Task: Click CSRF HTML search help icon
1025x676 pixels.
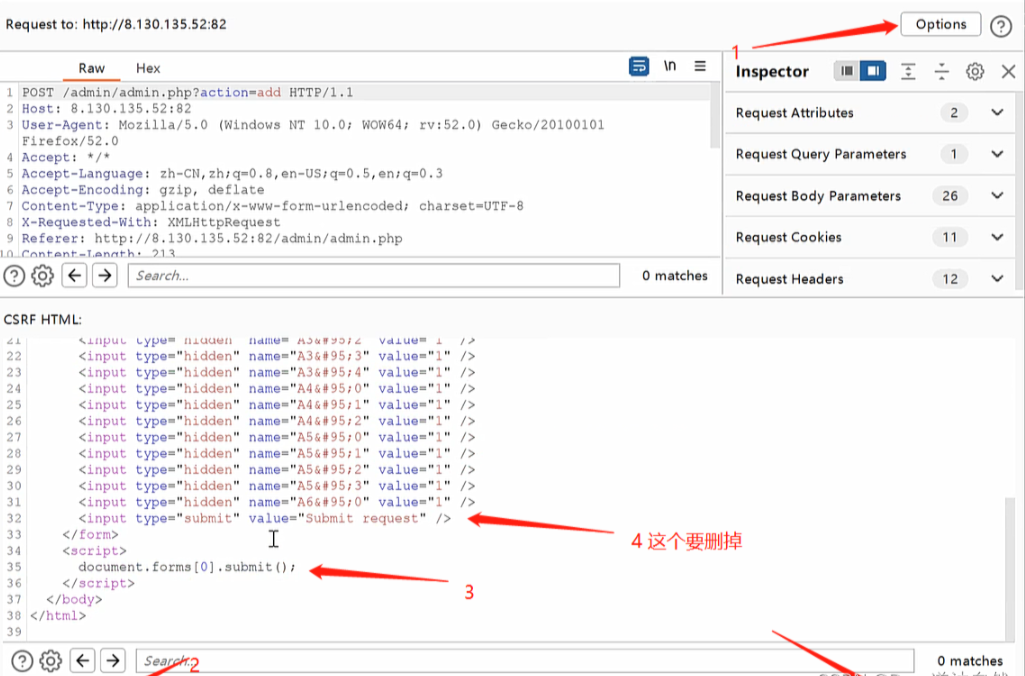Action: [x=22, y=661]
